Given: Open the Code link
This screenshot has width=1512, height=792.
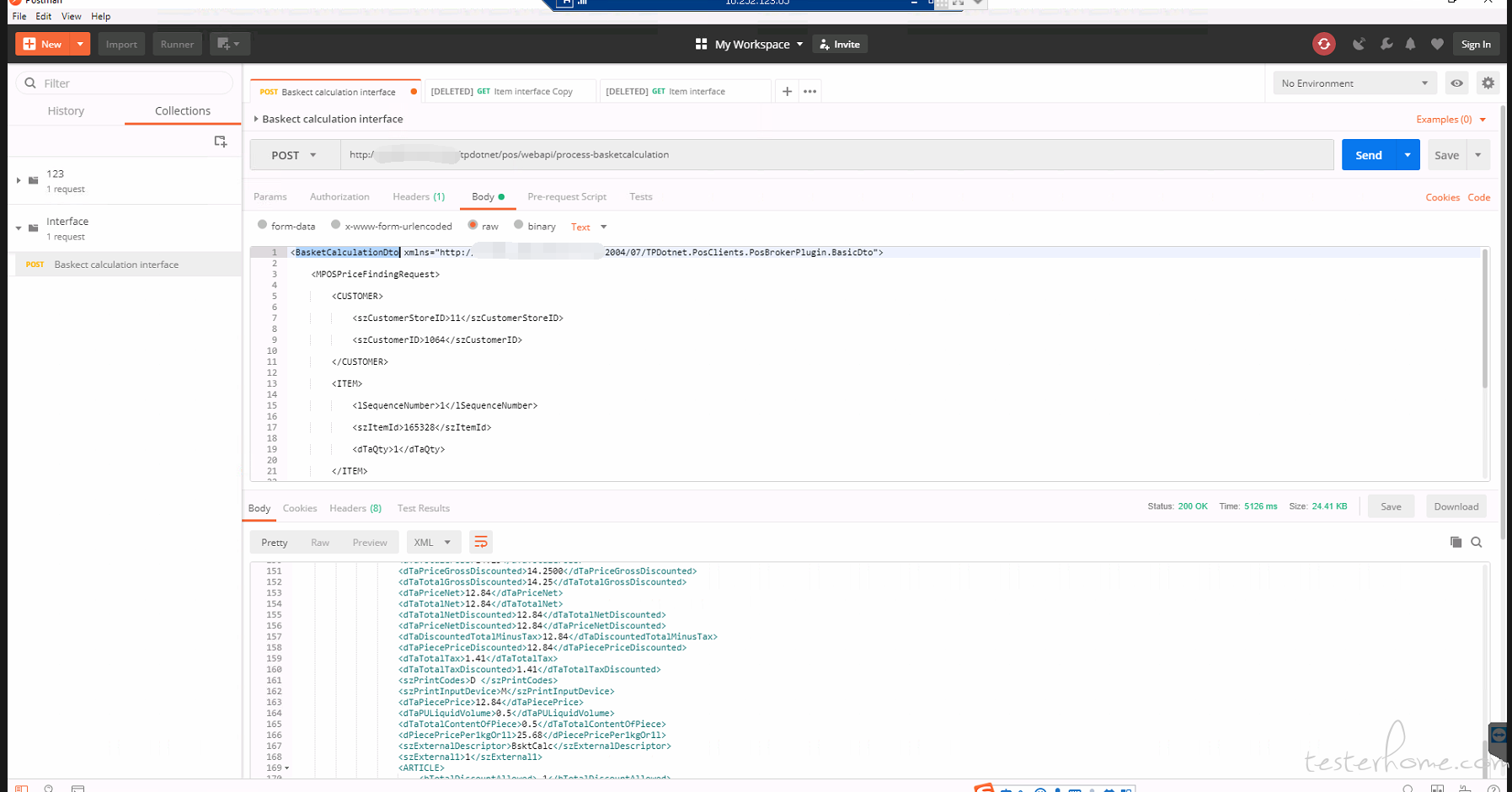Looking at the screenshot, I should point(1479,197).
